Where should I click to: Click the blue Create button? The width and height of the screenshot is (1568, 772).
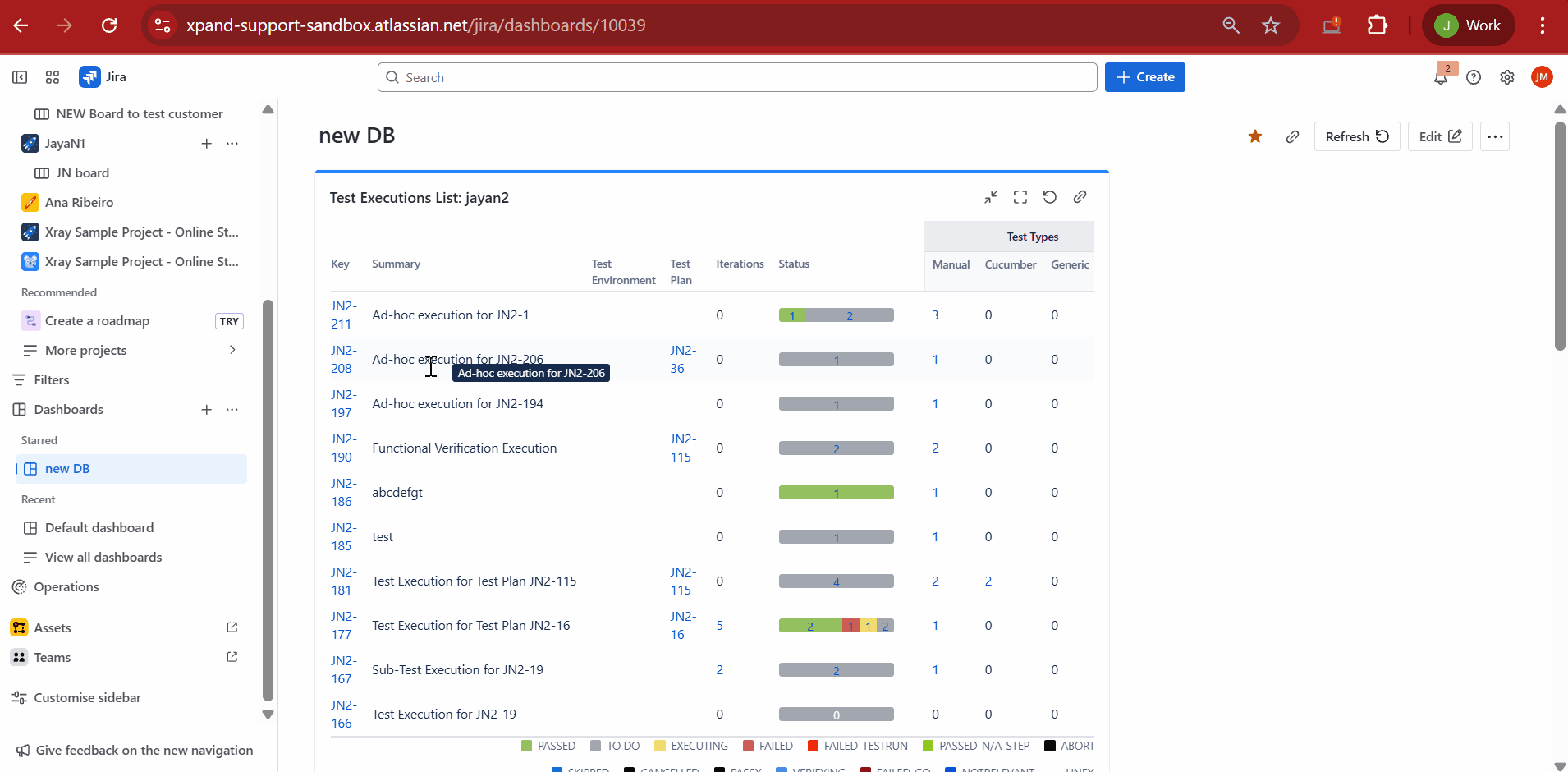tap(1144, 77)
